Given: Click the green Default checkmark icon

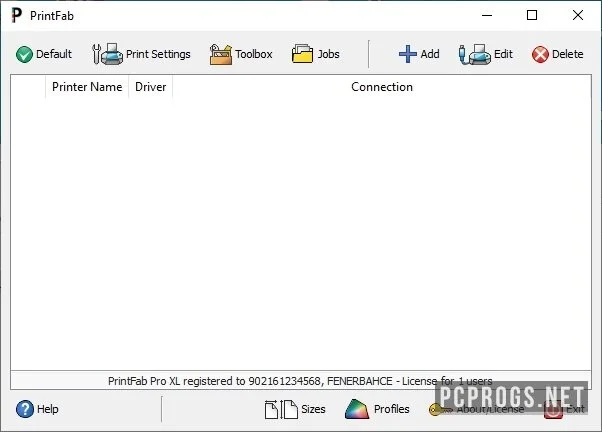Looking at the screenshot, I should coord(24,54).
